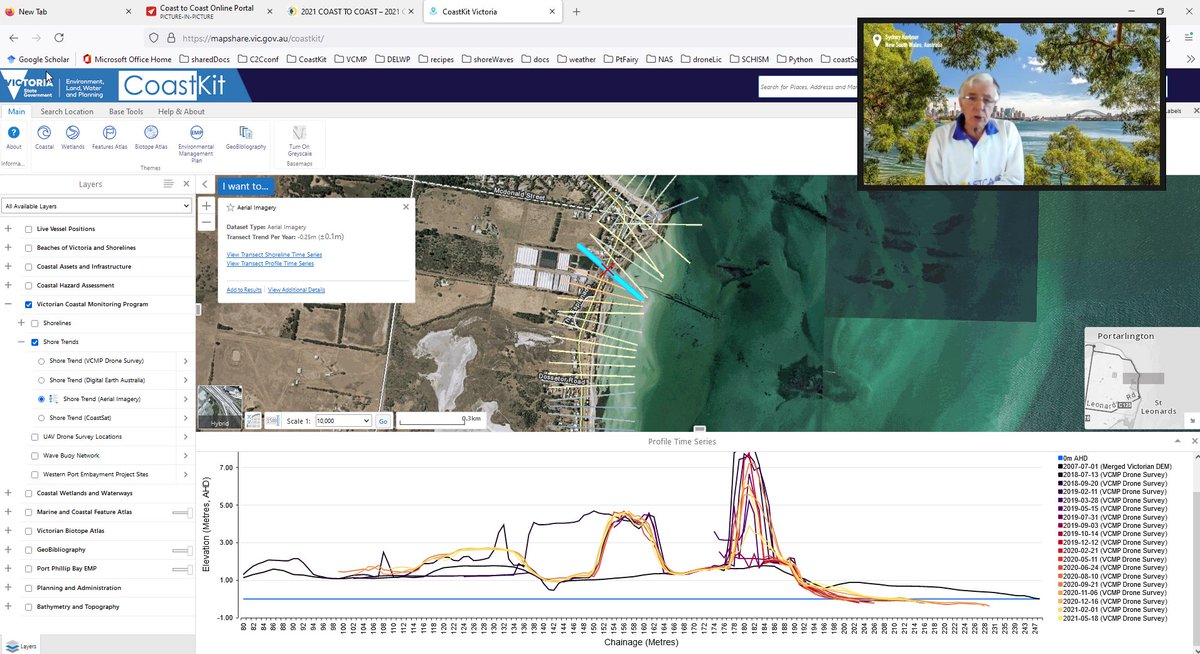
Task: Click View Additional Details link
Action: pyautogui.click(x=296, y=290)
